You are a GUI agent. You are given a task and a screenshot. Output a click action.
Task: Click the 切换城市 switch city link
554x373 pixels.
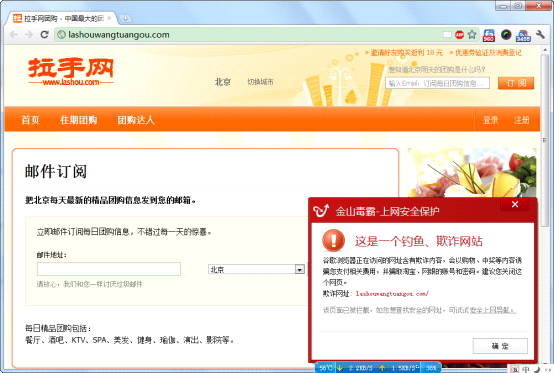coord(260,82)
